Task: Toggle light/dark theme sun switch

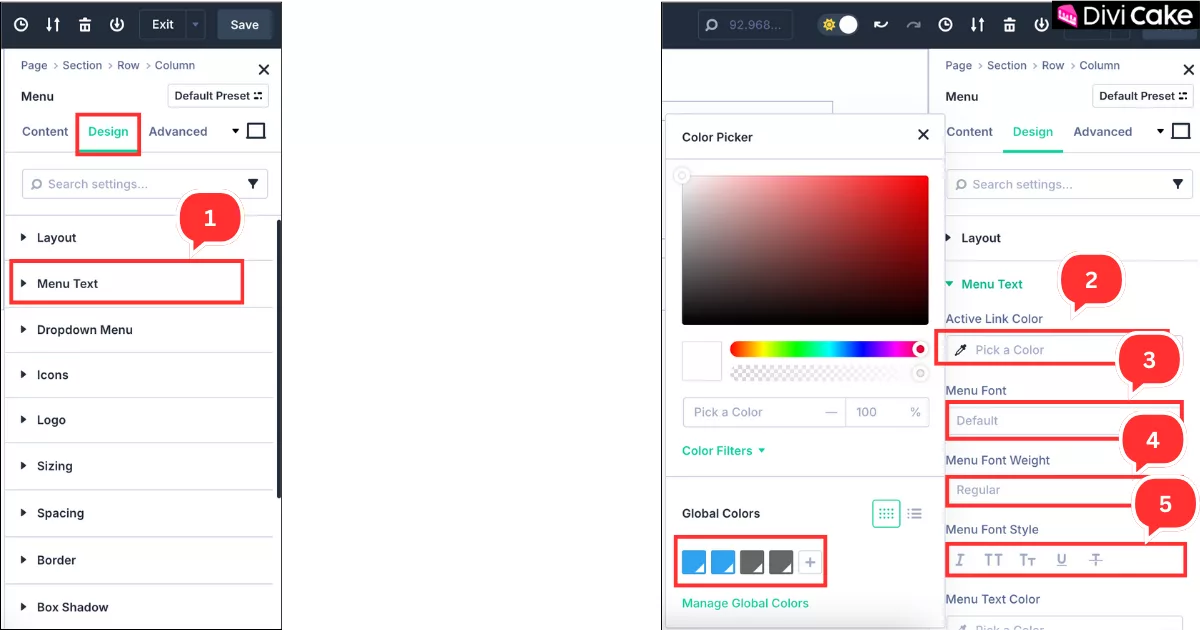Action: [838, 24]
